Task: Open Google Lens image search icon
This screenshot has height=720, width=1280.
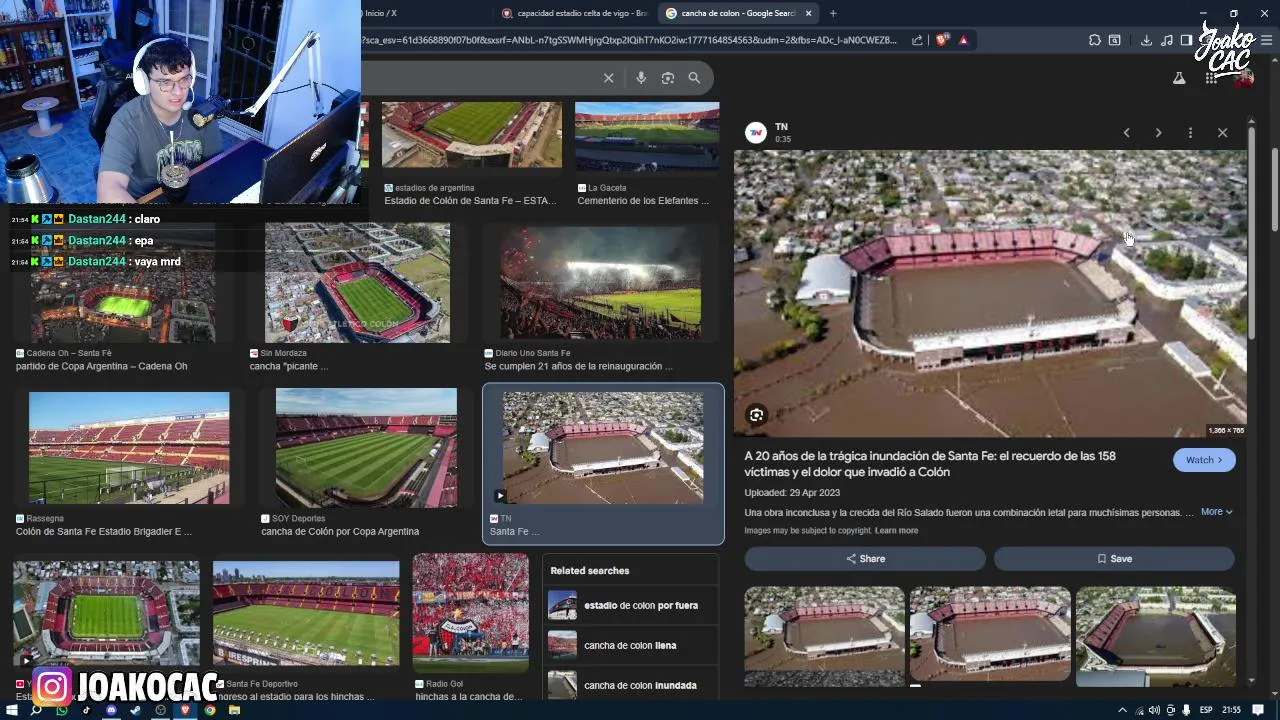Action: click(668, 78)
